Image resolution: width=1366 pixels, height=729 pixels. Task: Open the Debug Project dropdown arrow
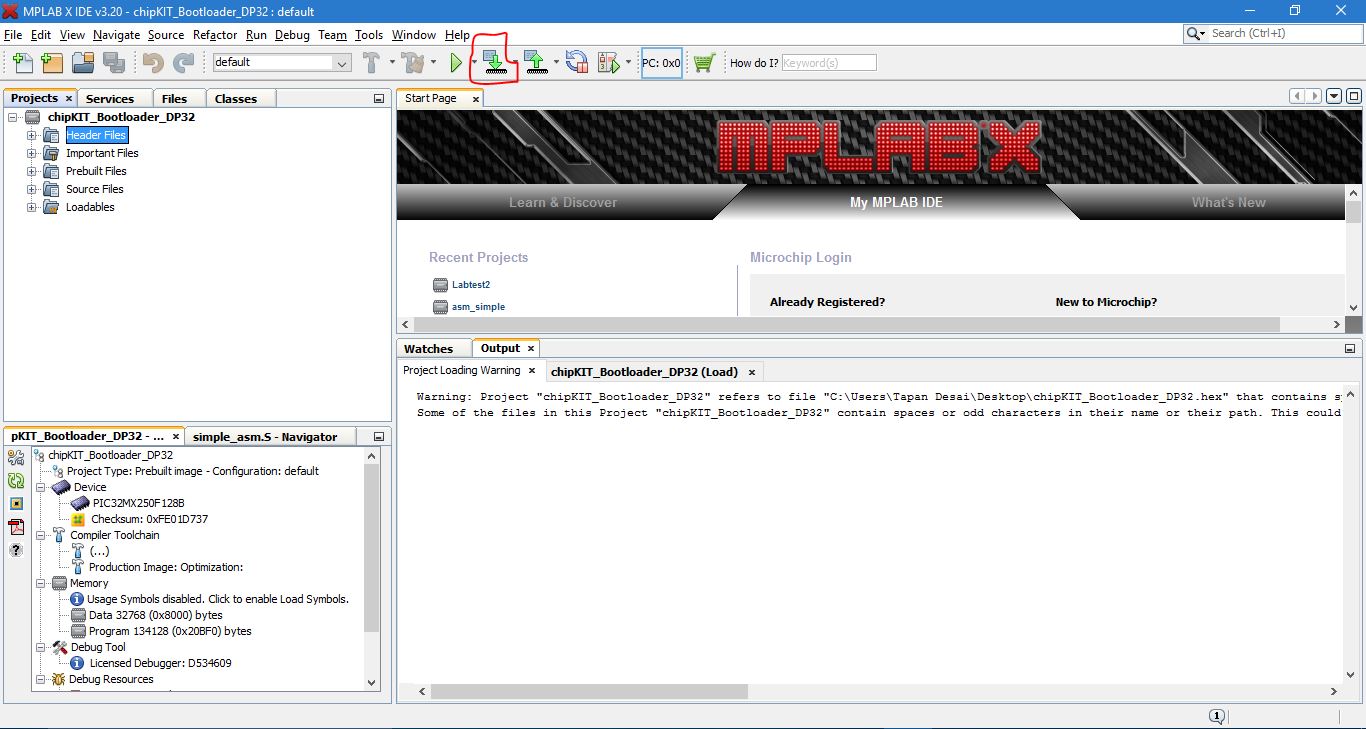[x=628, y=63]
